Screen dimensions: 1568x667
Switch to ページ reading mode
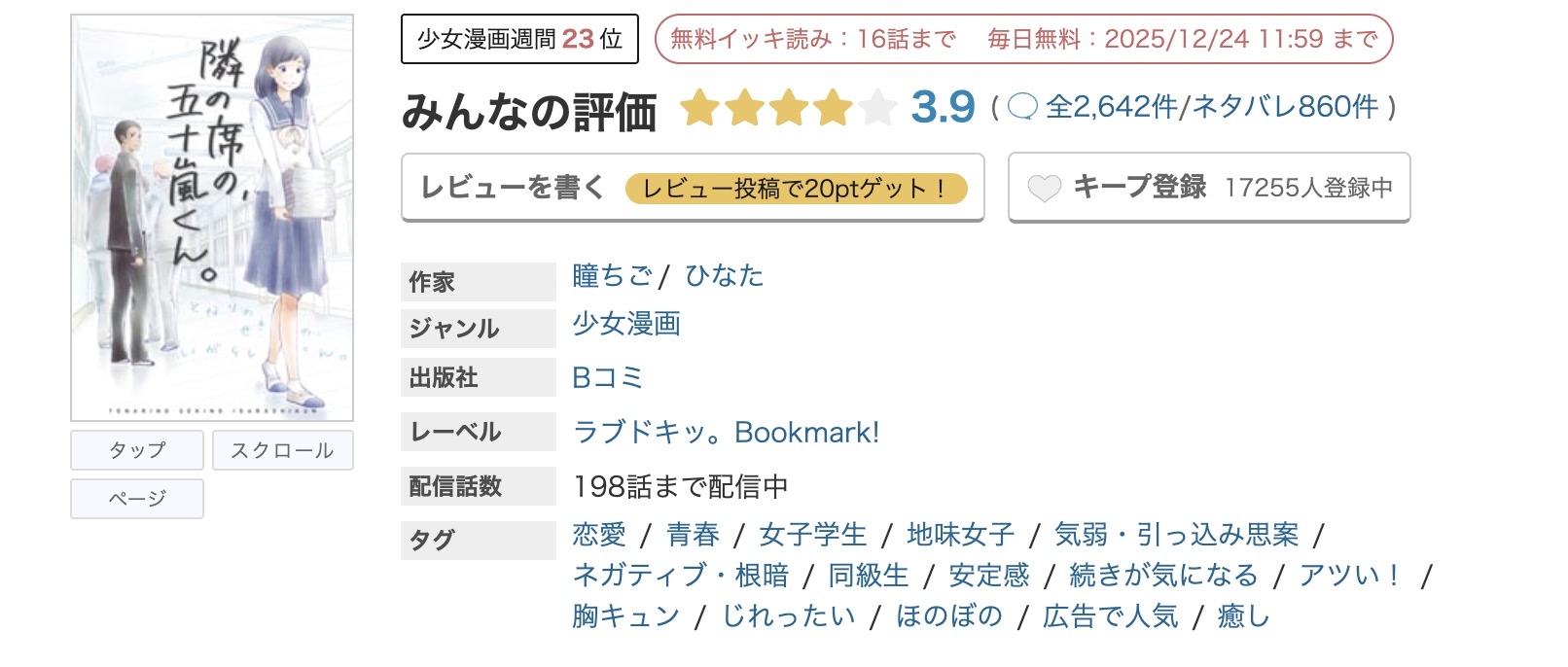[x=136, y=498]
